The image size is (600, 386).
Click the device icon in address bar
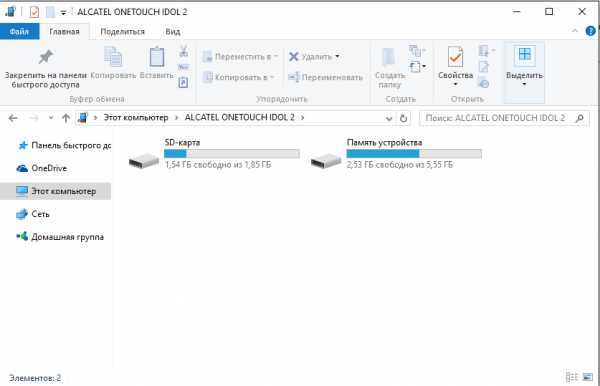[x=83, y=118]
